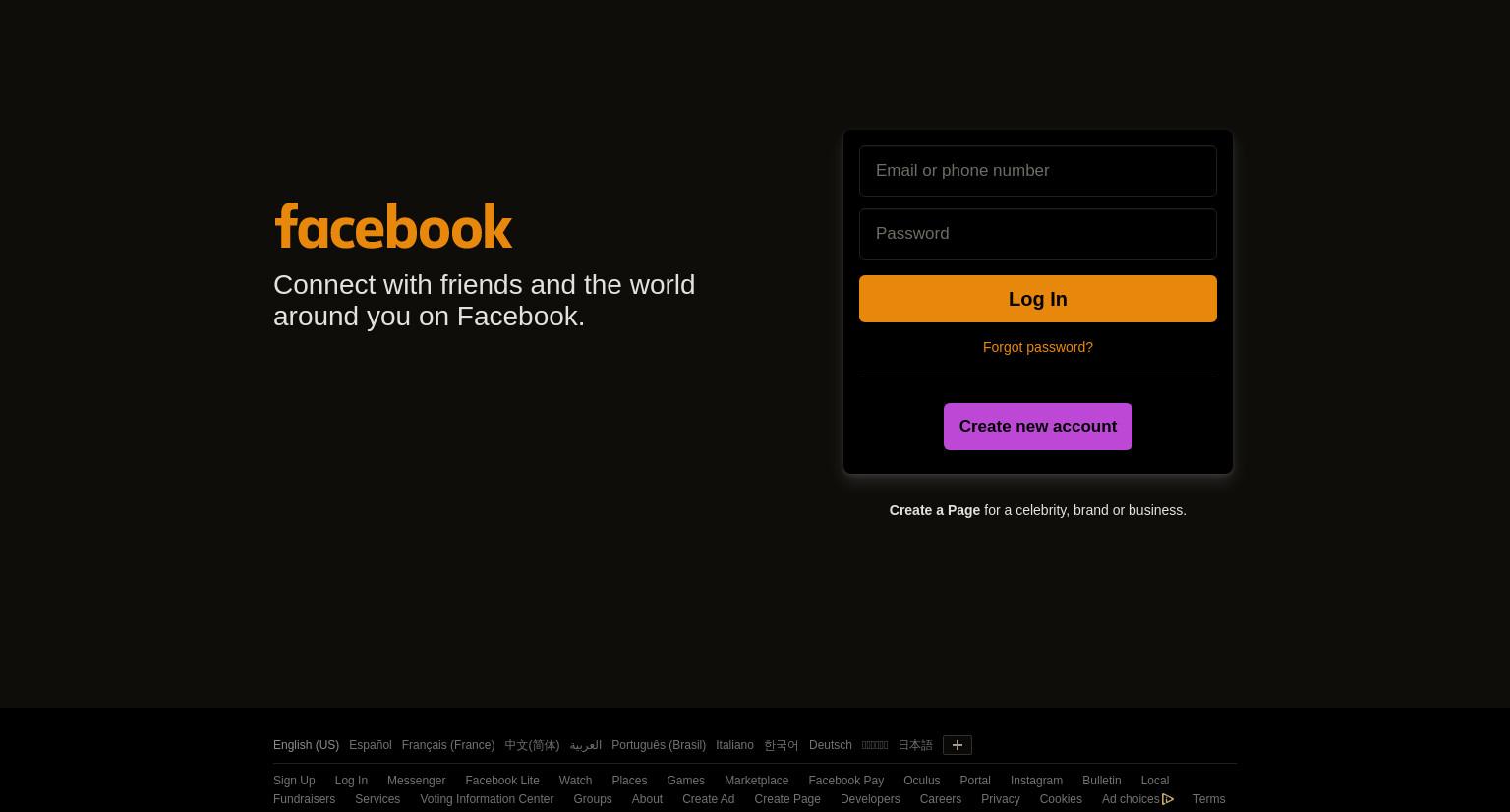Select the language link left of 日本語
Image resolution: width=1510 pixels, height=812 pixels.
[875, 745]
